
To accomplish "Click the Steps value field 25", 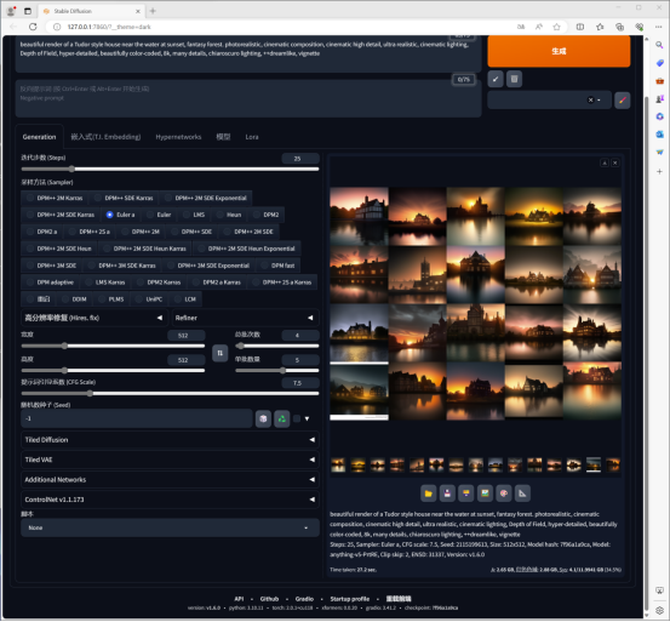I will (300, 158).
